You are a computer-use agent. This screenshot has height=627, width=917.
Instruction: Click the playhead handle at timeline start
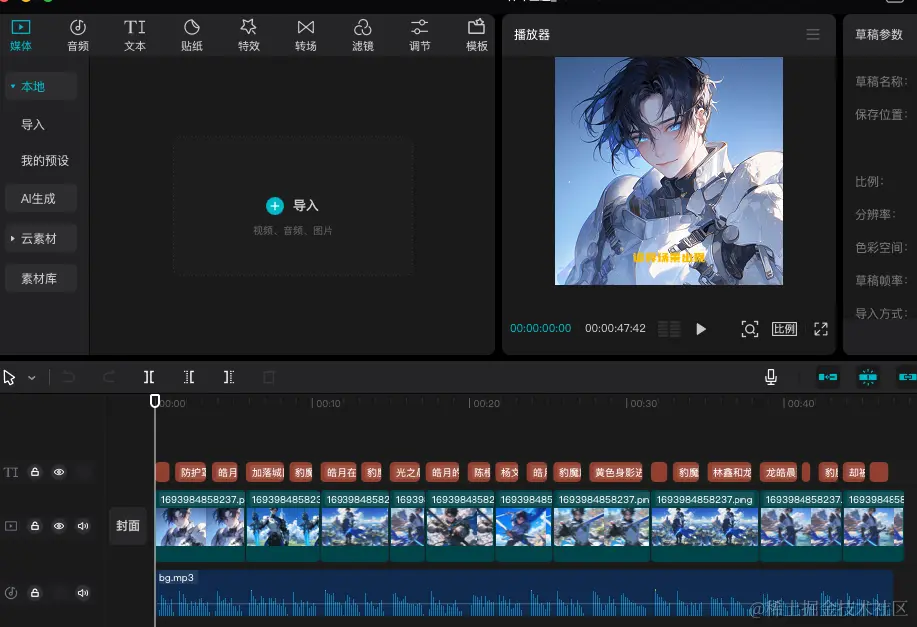tap(155, 401)
